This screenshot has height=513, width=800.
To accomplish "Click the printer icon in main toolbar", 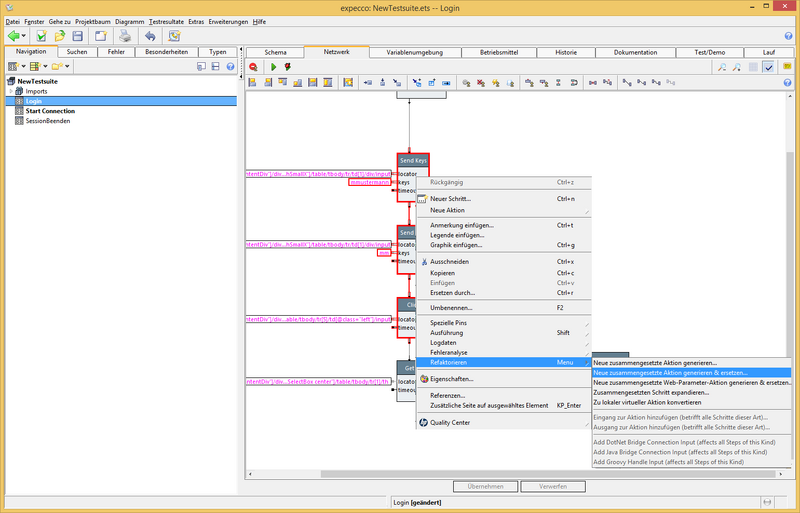I will (x=126, y=36).
